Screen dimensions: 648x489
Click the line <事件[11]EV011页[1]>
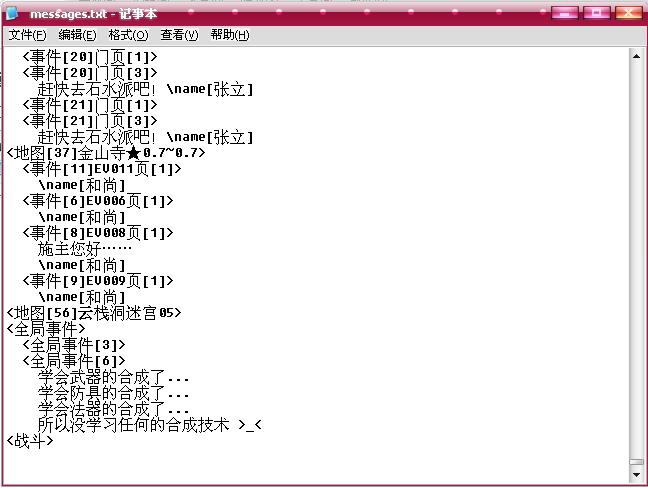tap(102, 169)
